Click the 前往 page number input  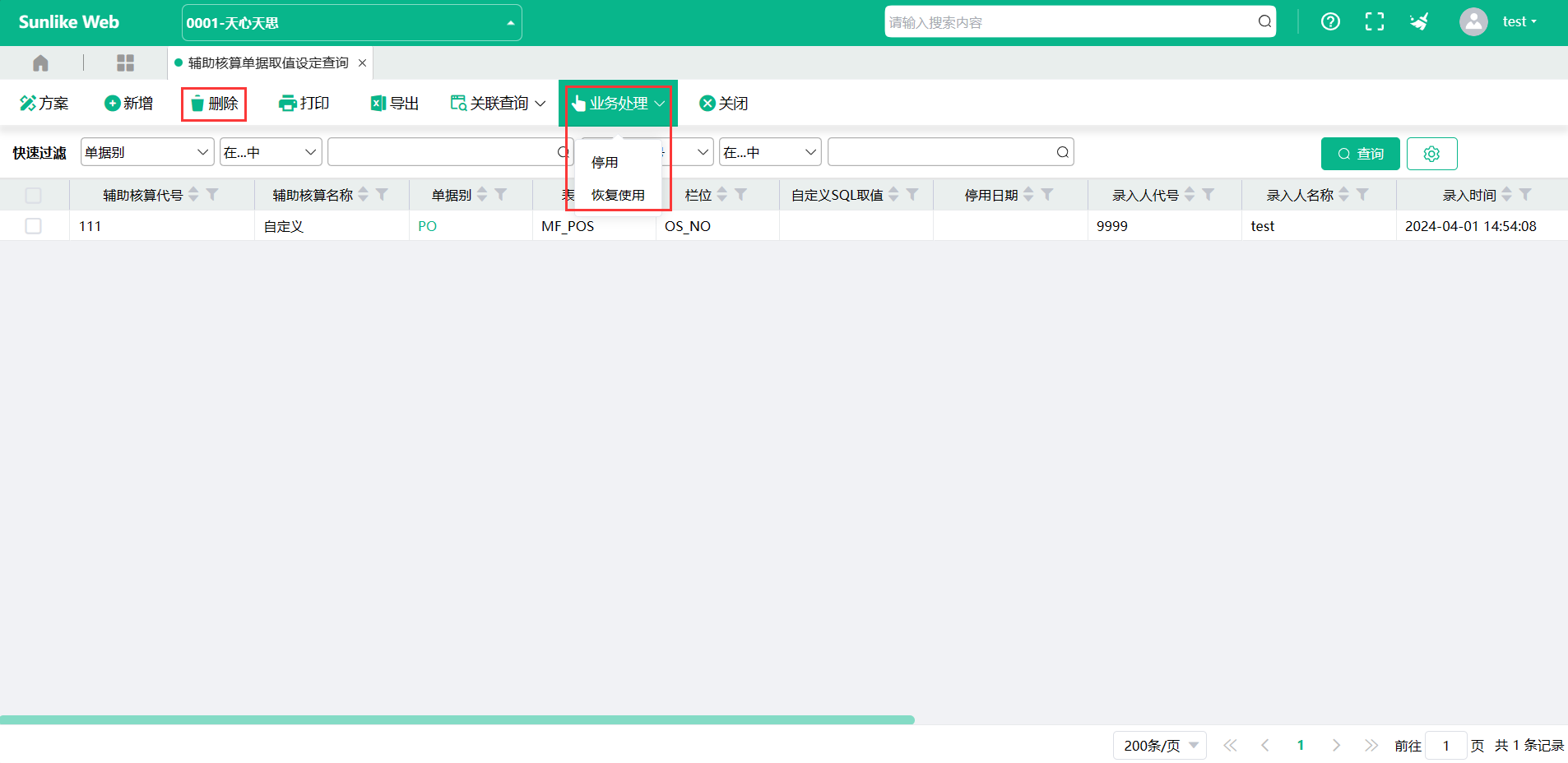1445,745
